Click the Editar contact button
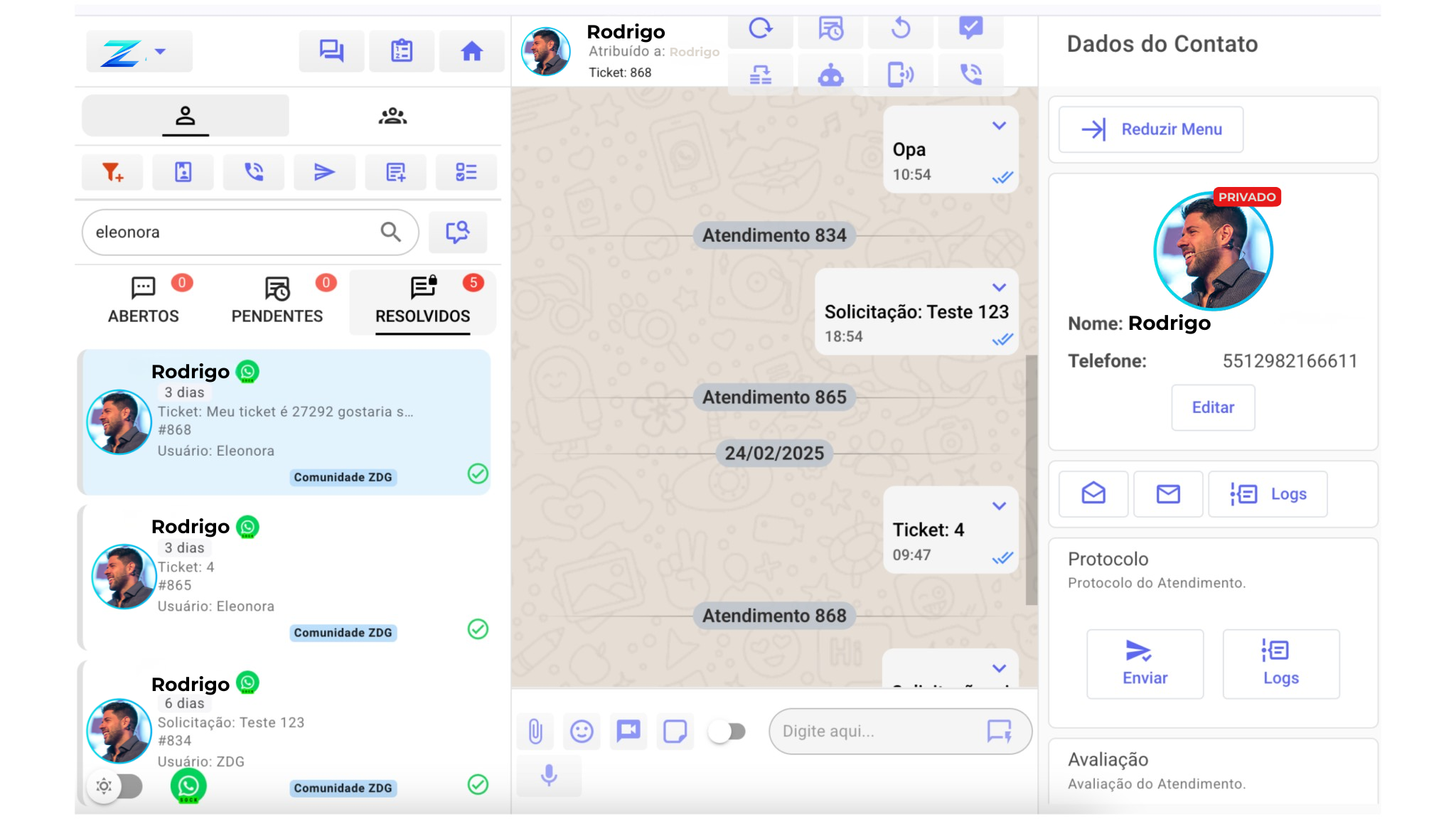Viewport: 1456px width, 819px height. pos(1212,407)
